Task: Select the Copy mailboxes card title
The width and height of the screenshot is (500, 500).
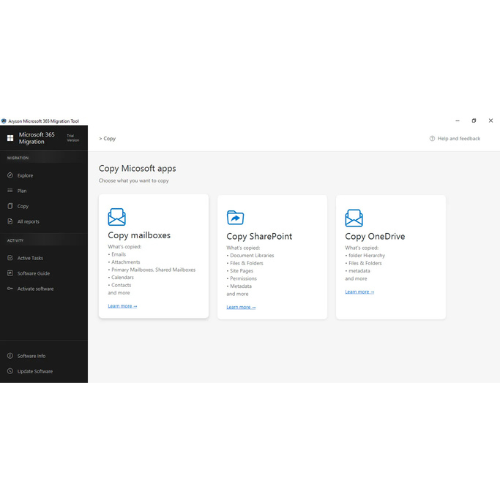Action: pos(139,235)
